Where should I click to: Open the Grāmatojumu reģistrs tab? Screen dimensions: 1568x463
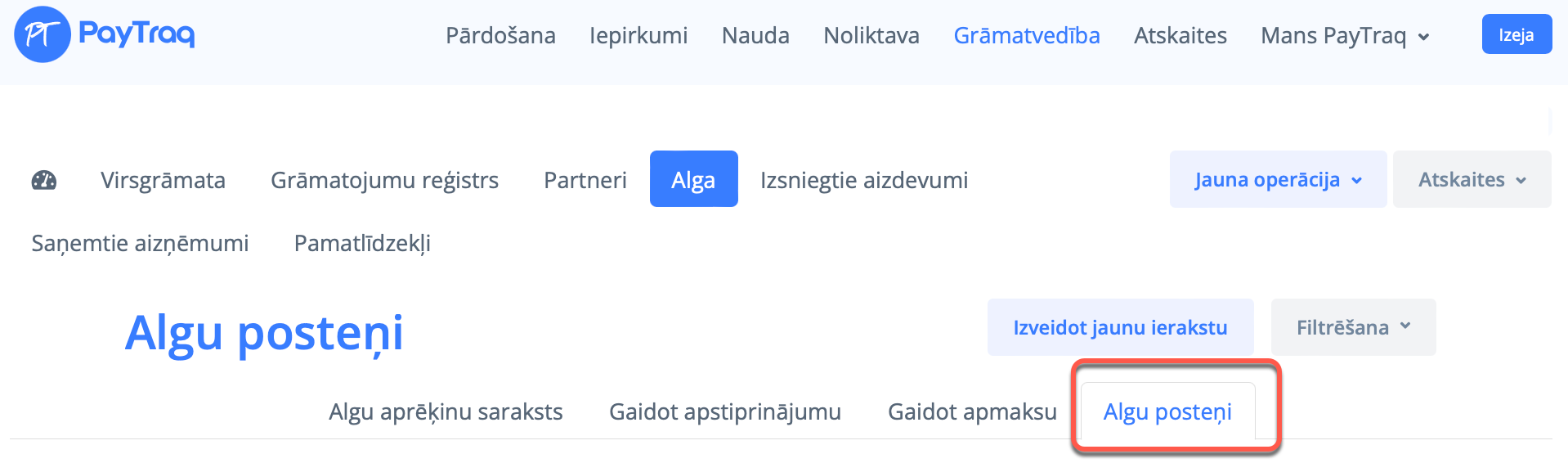384,180
